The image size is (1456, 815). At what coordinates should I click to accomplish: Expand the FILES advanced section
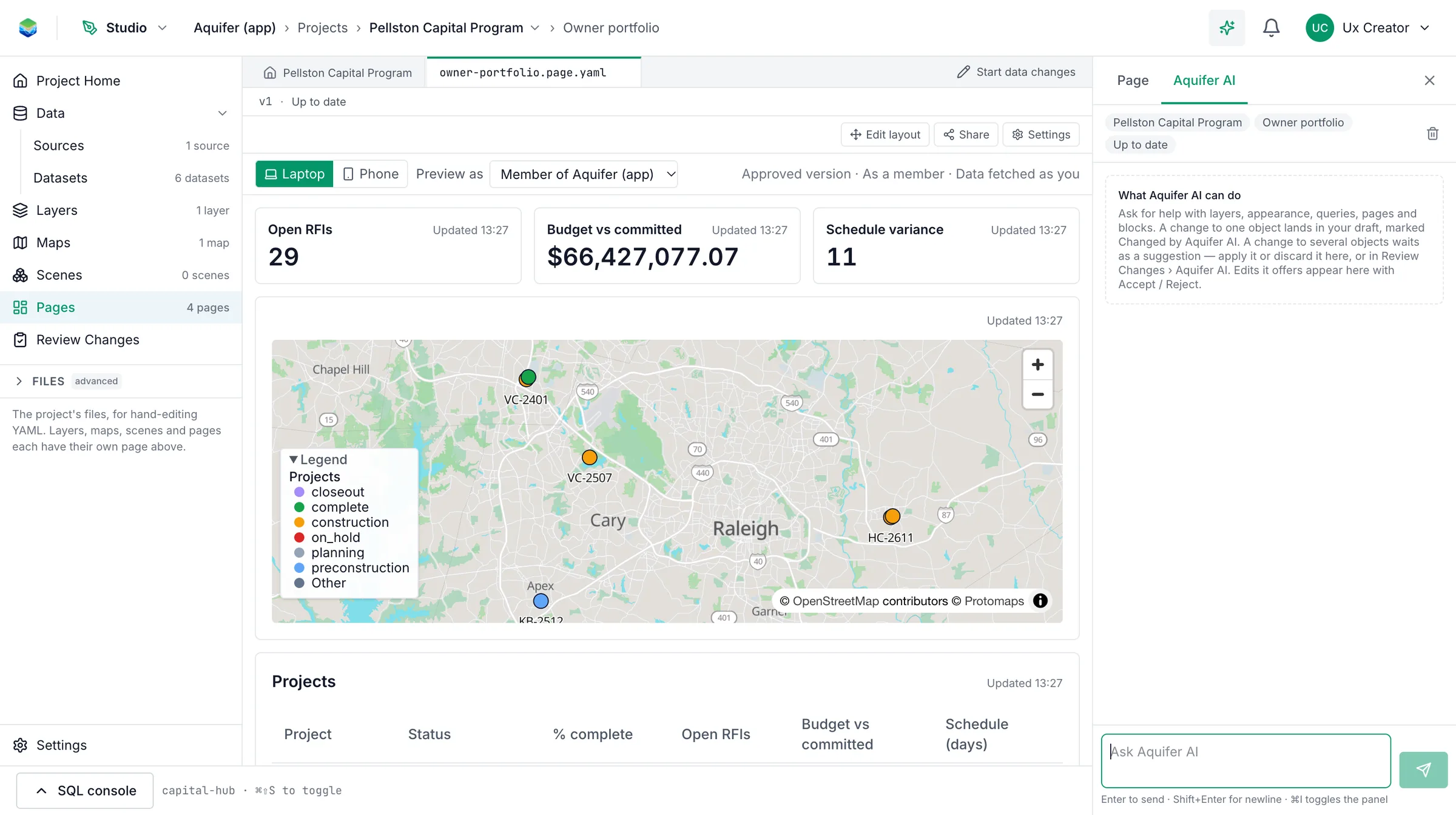pos(19,381)
